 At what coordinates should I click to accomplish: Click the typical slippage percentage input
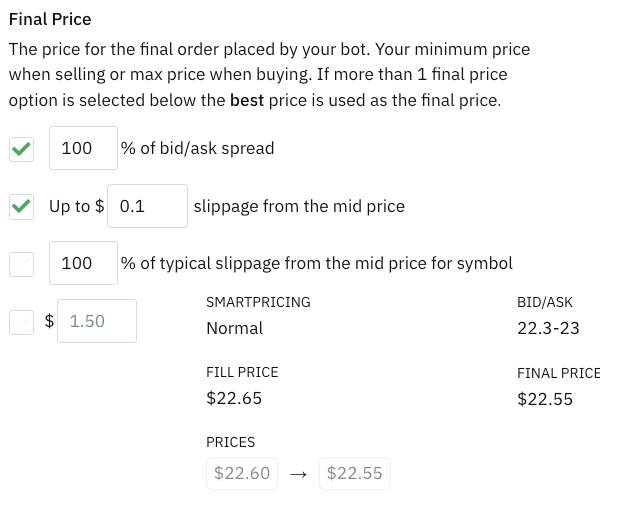[x=83, y=263]
